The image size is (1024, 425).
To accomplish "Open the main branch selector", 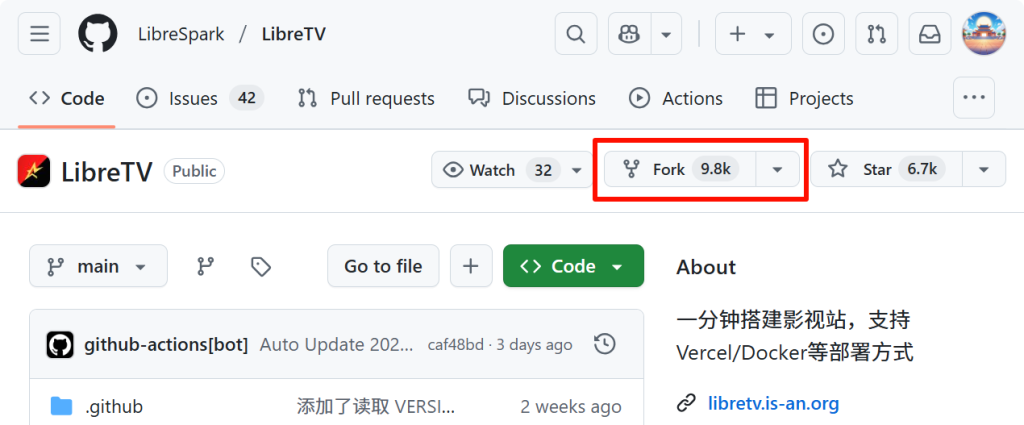I will point(98,266).
